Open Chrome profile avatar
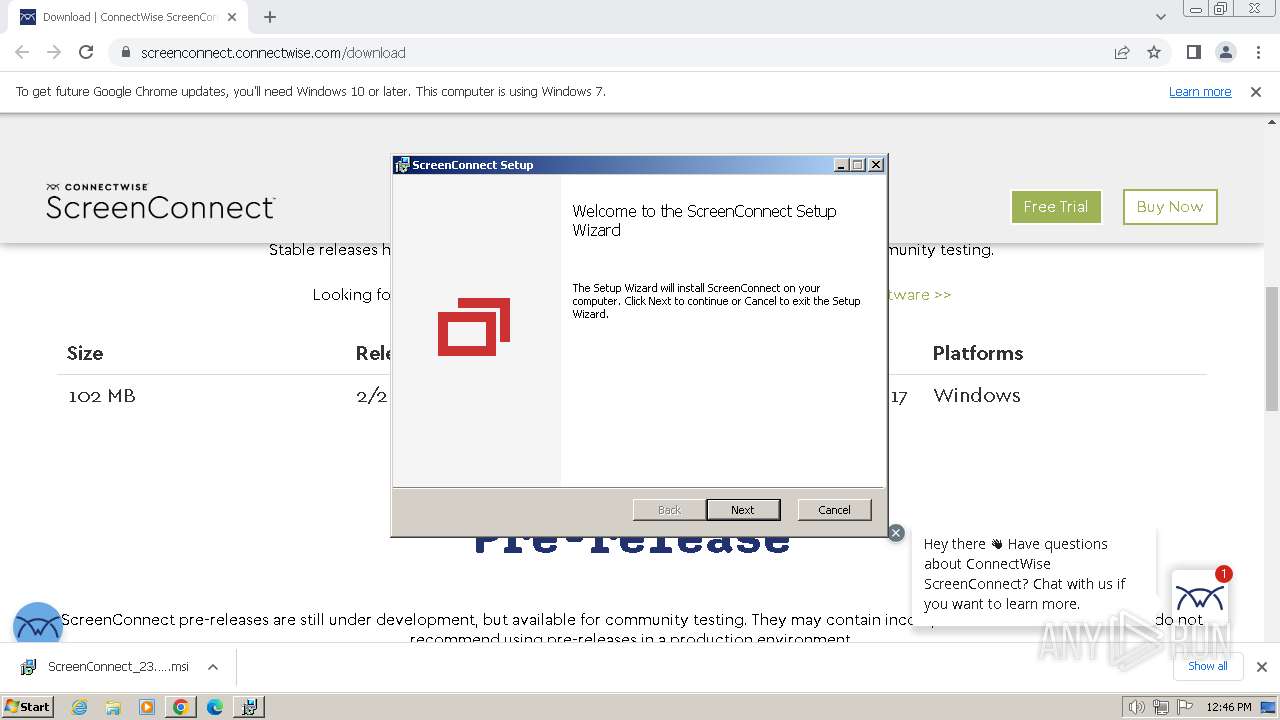Screen dimensions: 1280x720 (1225, 52)
